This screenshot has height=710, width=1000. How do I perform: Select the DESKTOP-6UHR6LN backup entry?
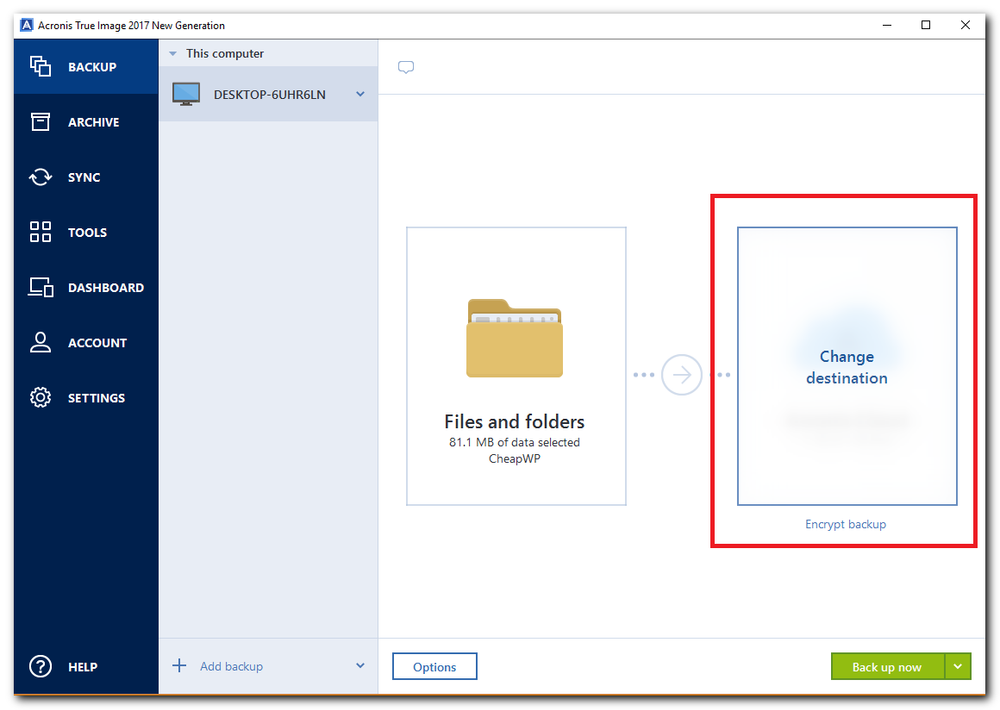tap(268, 94)
